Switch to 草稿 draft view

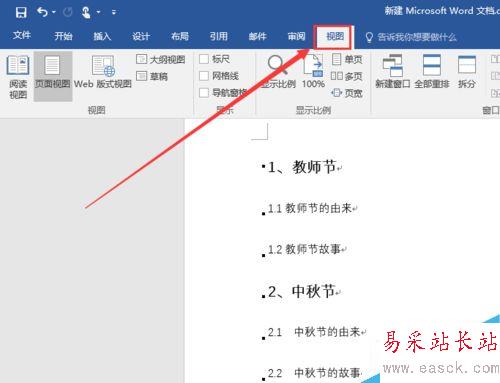click(152, 76)
